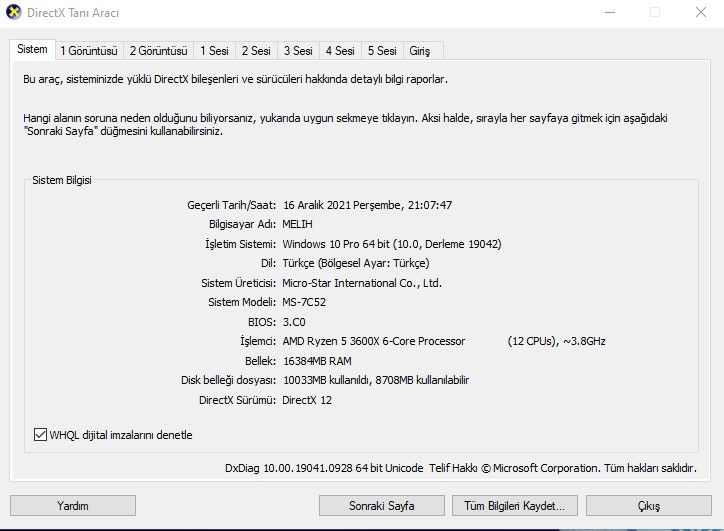Open the 2 Görüntüsü tab
This screenshot has height=531, width=724.
(x=158, y=51)
